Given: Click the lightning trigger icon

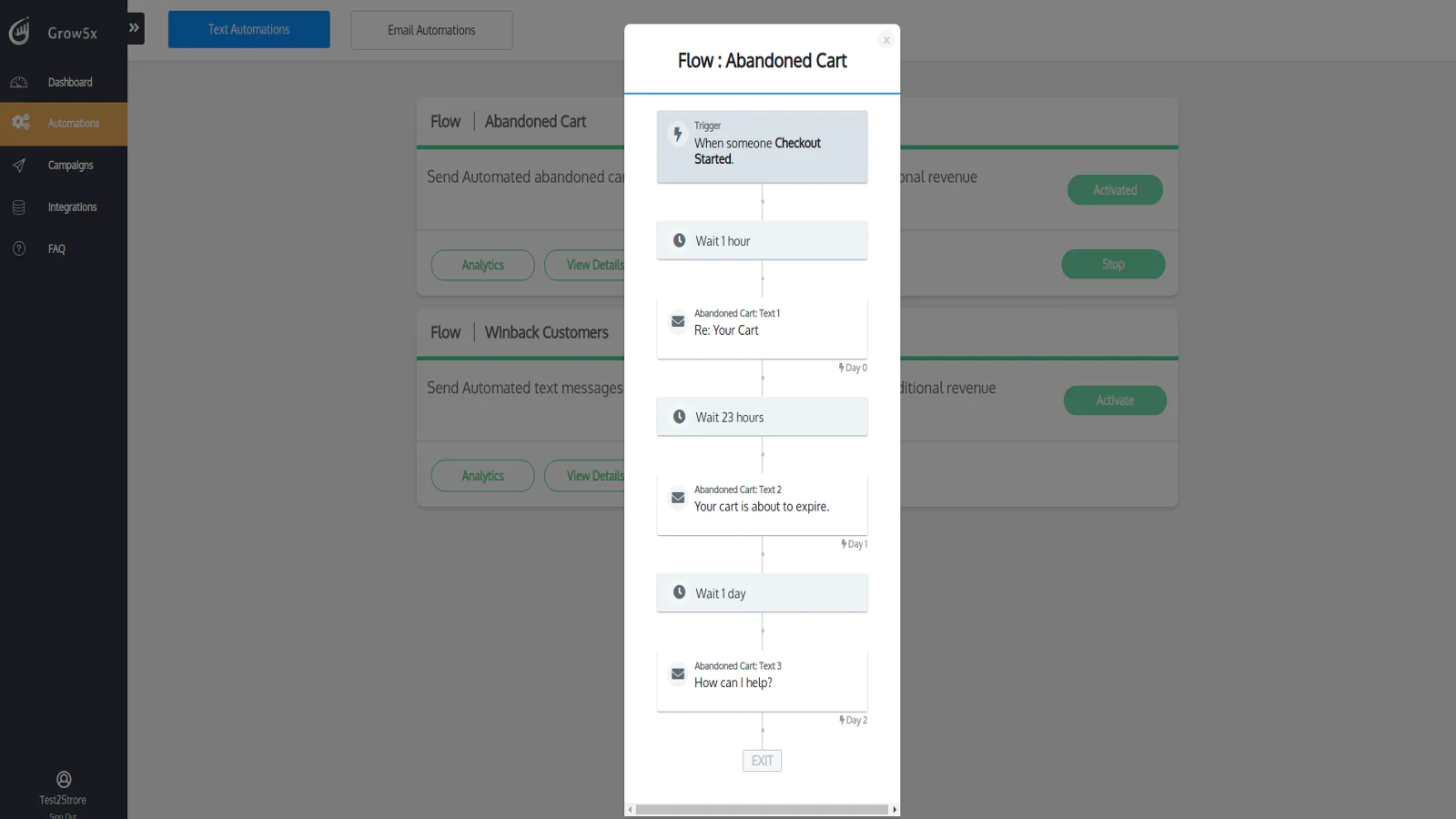Looking at the screenshot, I should click(x=677, y=134).
